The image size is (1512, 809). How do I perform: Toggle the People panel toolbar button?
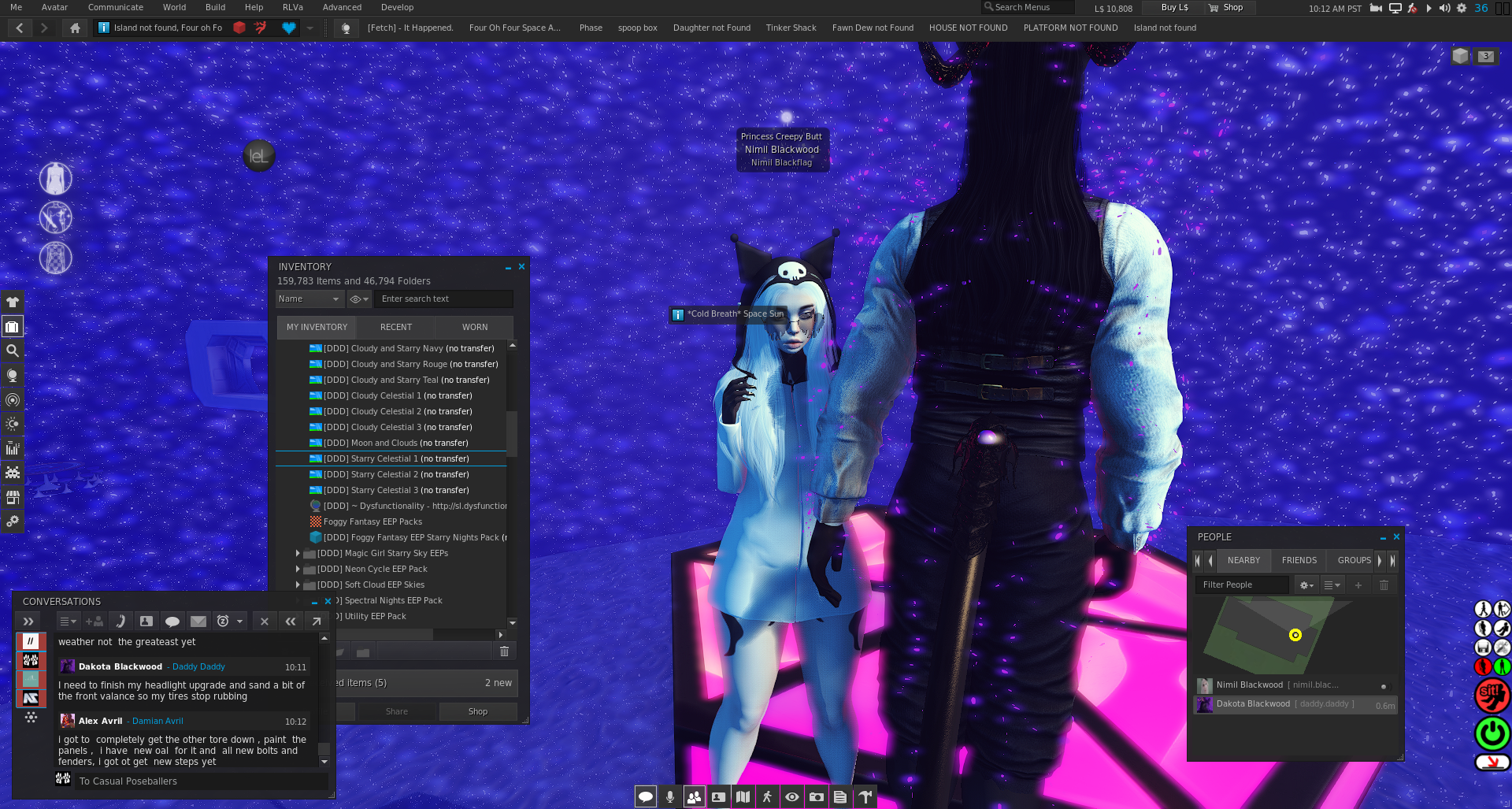pyautogui.click(x=694, y=797)
